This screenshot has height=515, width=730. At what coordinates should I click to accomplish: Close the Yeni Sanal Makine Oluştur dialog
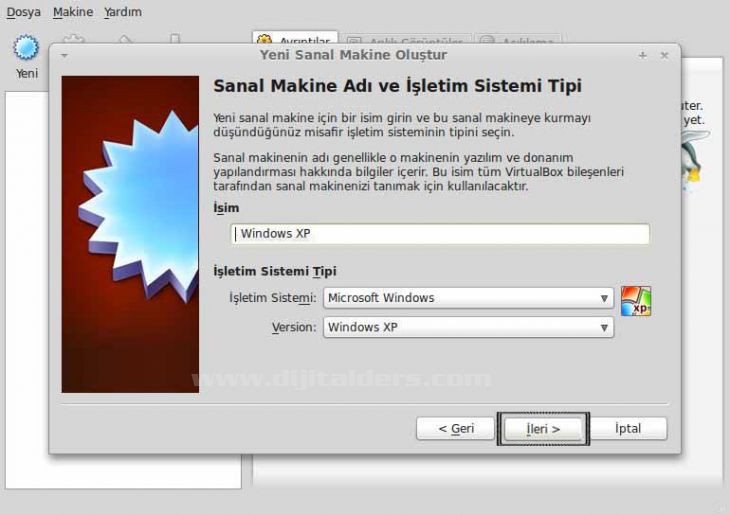[664, 55]
